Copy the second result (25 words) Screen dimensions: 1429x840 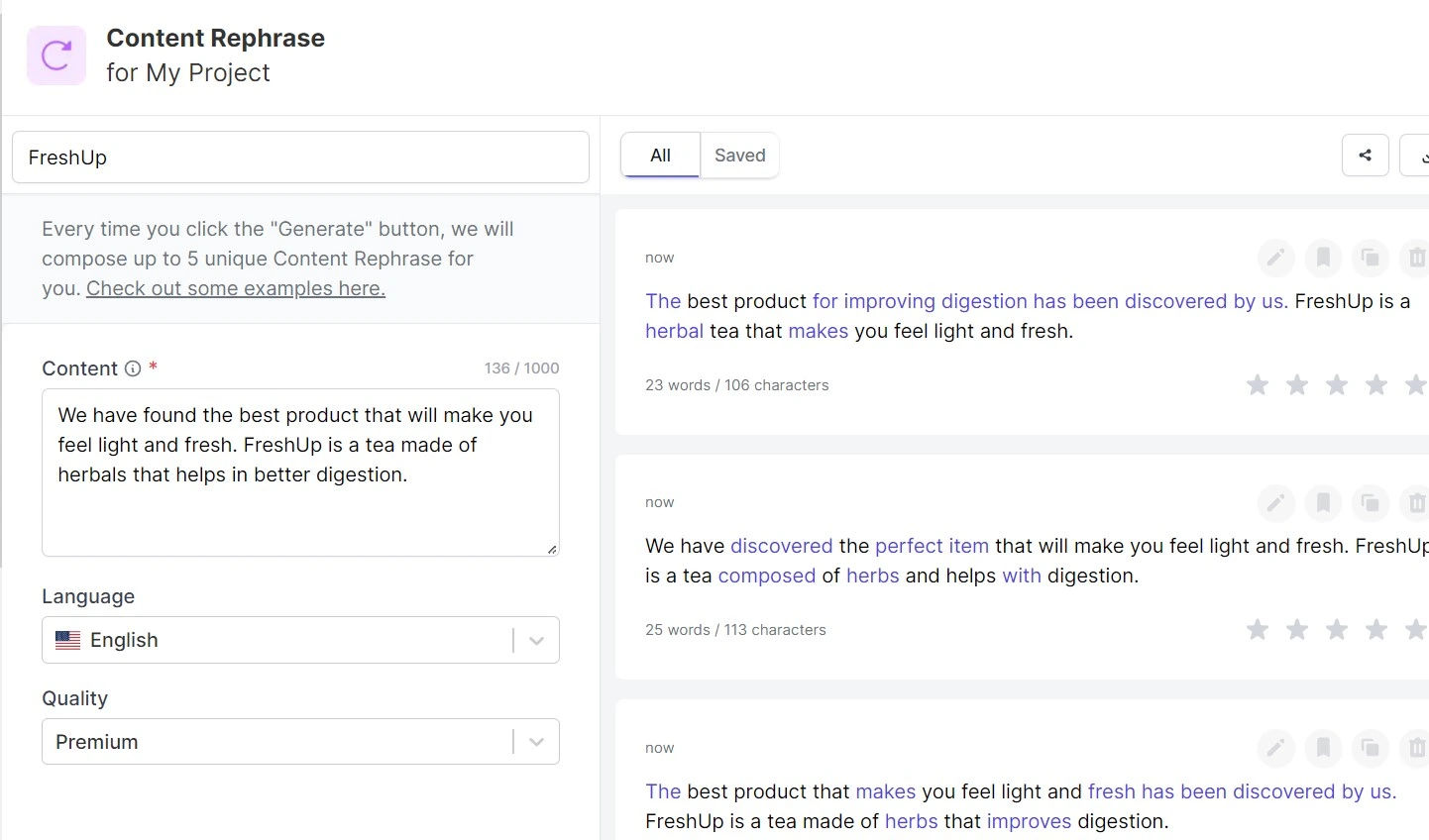point(1371,503)
